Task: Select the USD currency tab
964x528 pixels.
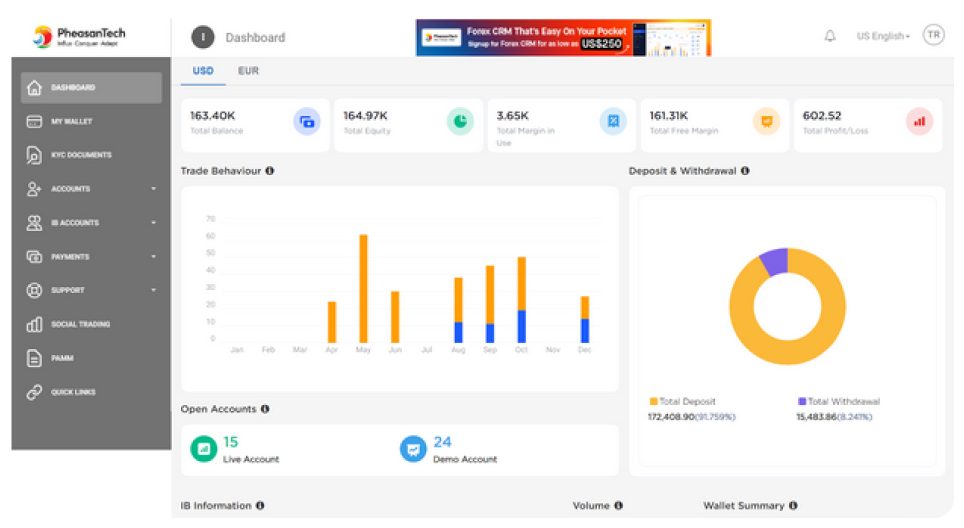Action: coord(203,71)
